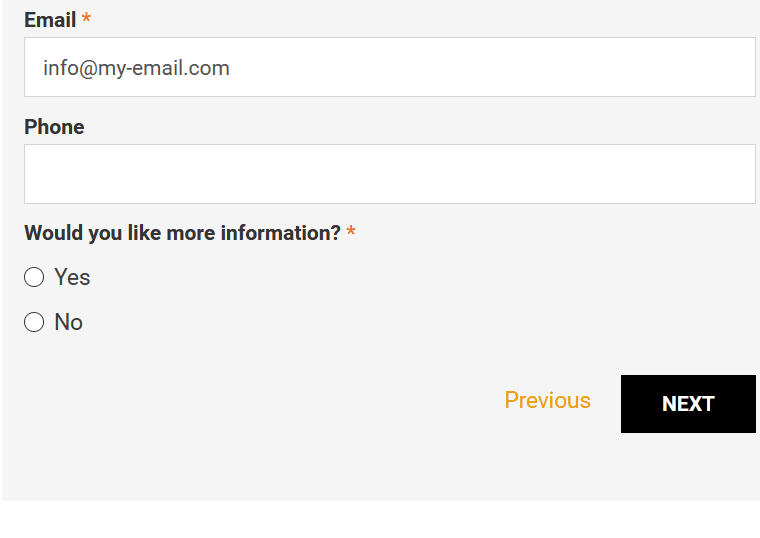This screenshot has width=760, height=538.
Task: Click the Email field label
Action: point(50,20)
